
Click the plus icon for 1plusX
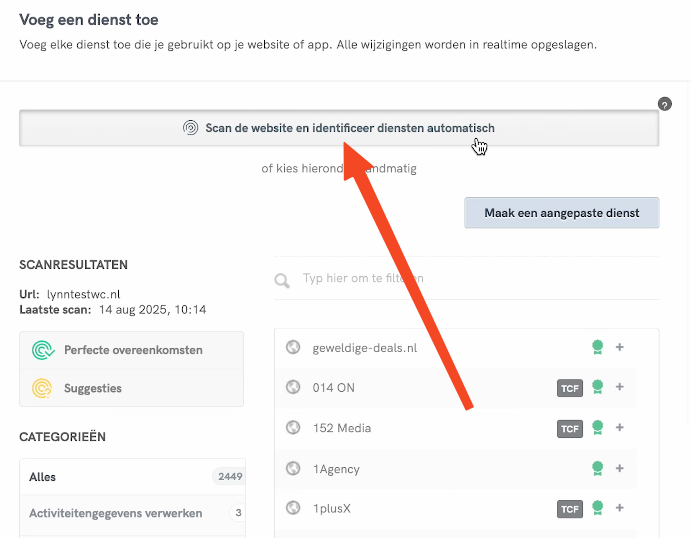pos(620,509)
